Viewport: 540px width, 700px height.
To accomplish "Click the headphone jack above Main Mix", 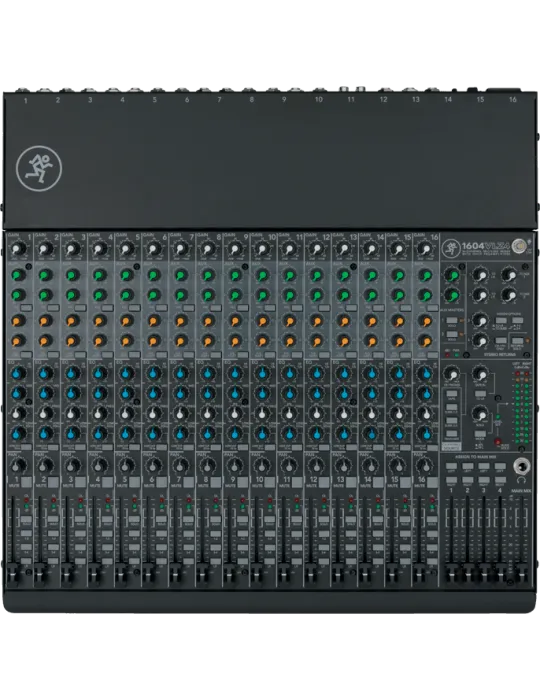I will (x=521, y=467).
